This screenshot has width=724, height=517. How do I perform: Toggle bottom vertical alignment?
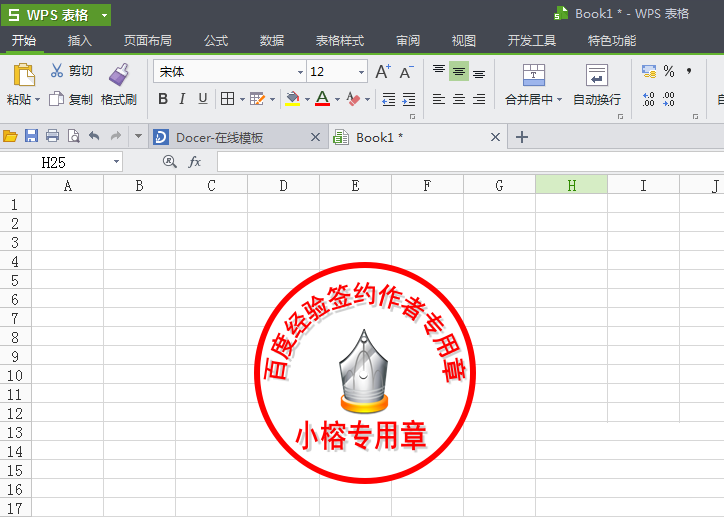click(479, 72)
